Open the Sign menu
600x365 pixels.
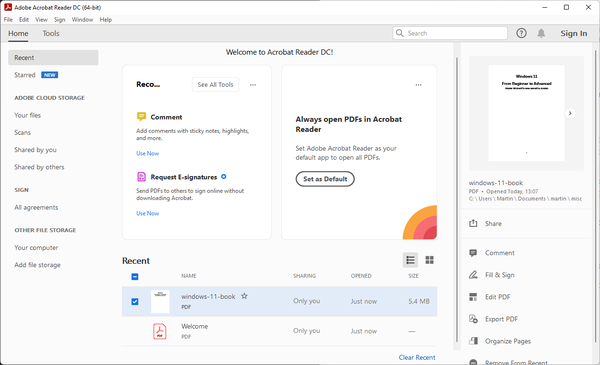(59, 20)
